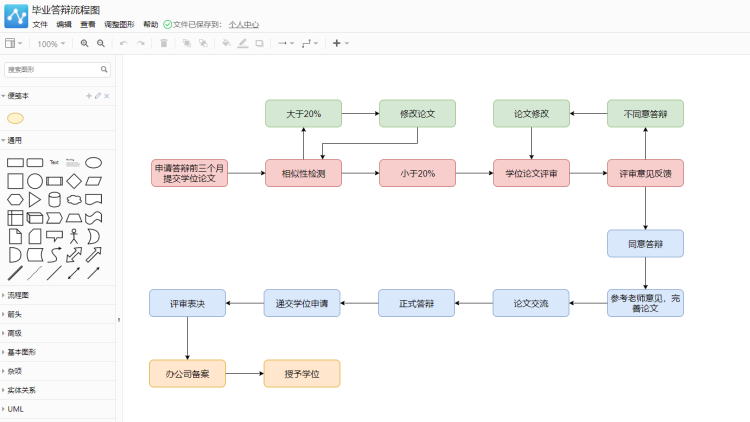The height and width of the screenshot is (422, 750).
Task: Open the 查看 View menu
Action: (88, 24)
